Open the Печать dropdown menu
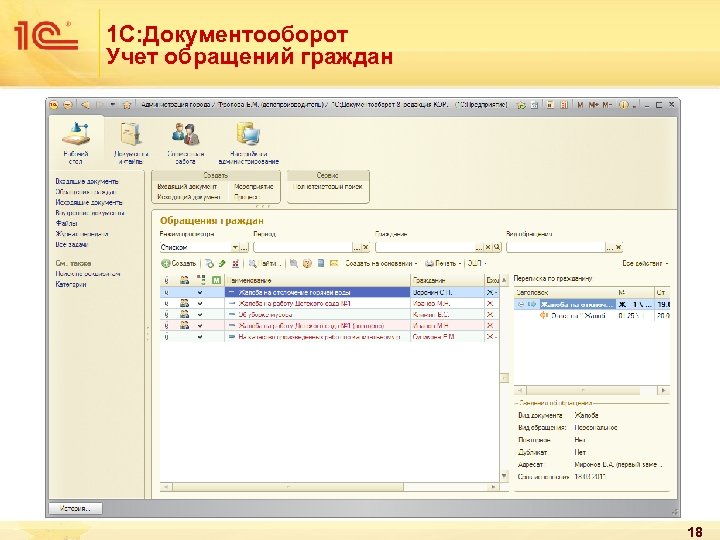This screenshot has width=720, height=540. click(x=443, y=264)
